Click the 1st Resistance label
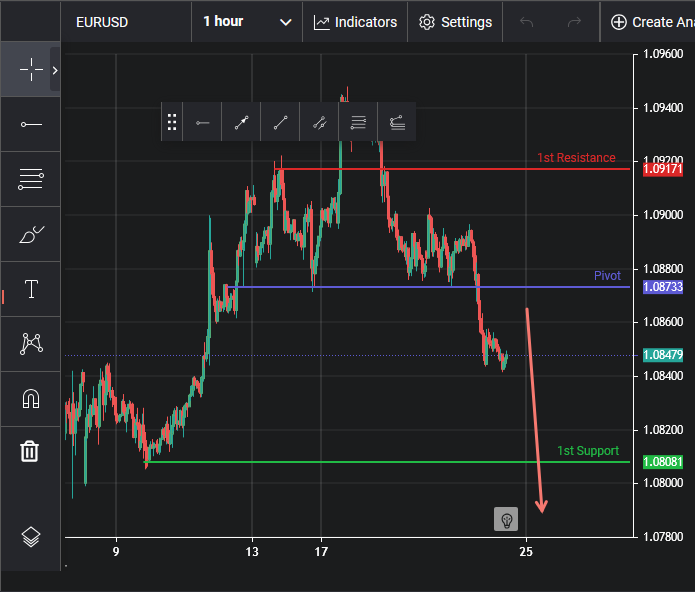695x592 pixels. [576, 158]
